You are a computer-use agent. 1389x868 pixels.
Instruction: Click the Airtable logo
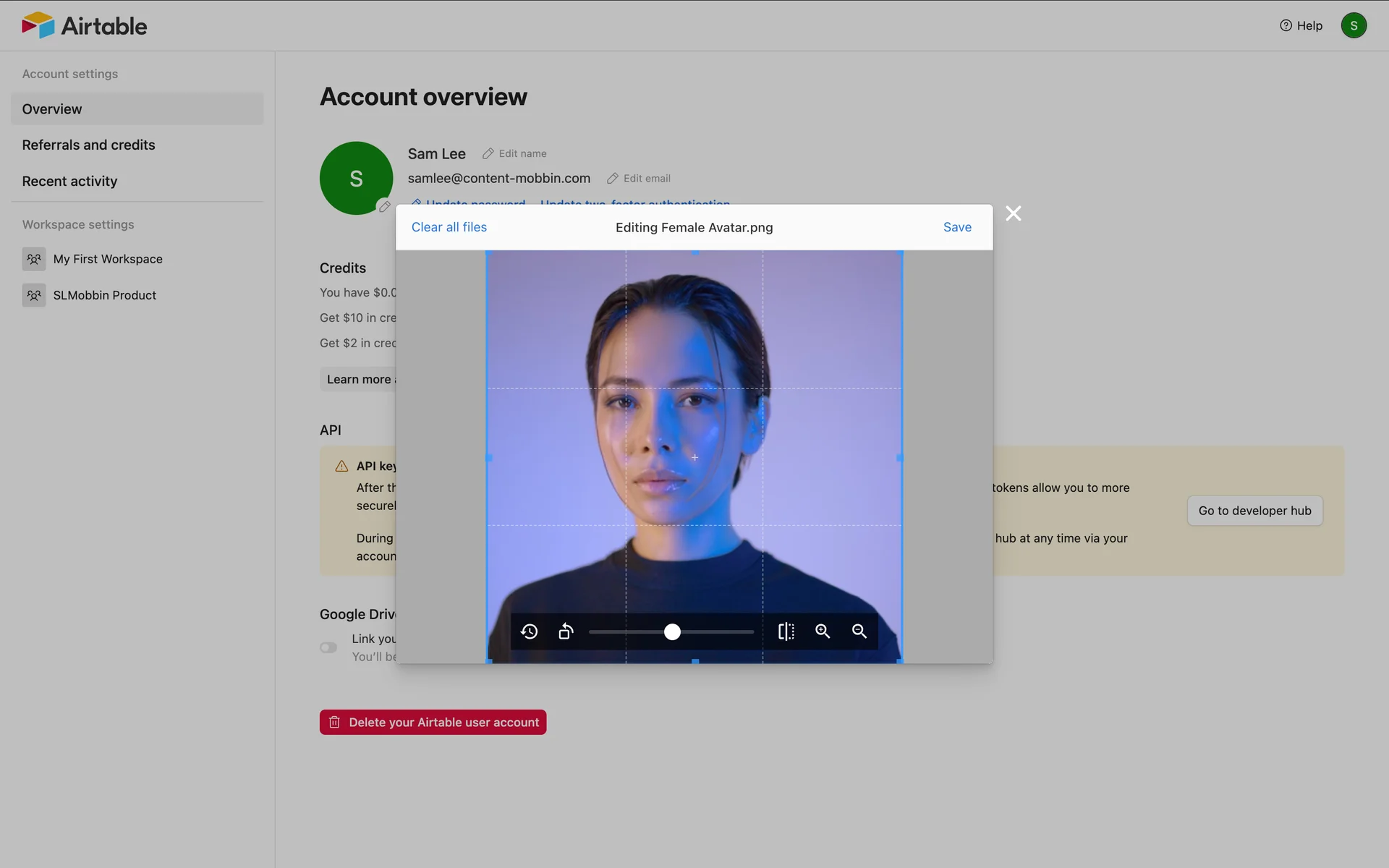click(85, 25)
